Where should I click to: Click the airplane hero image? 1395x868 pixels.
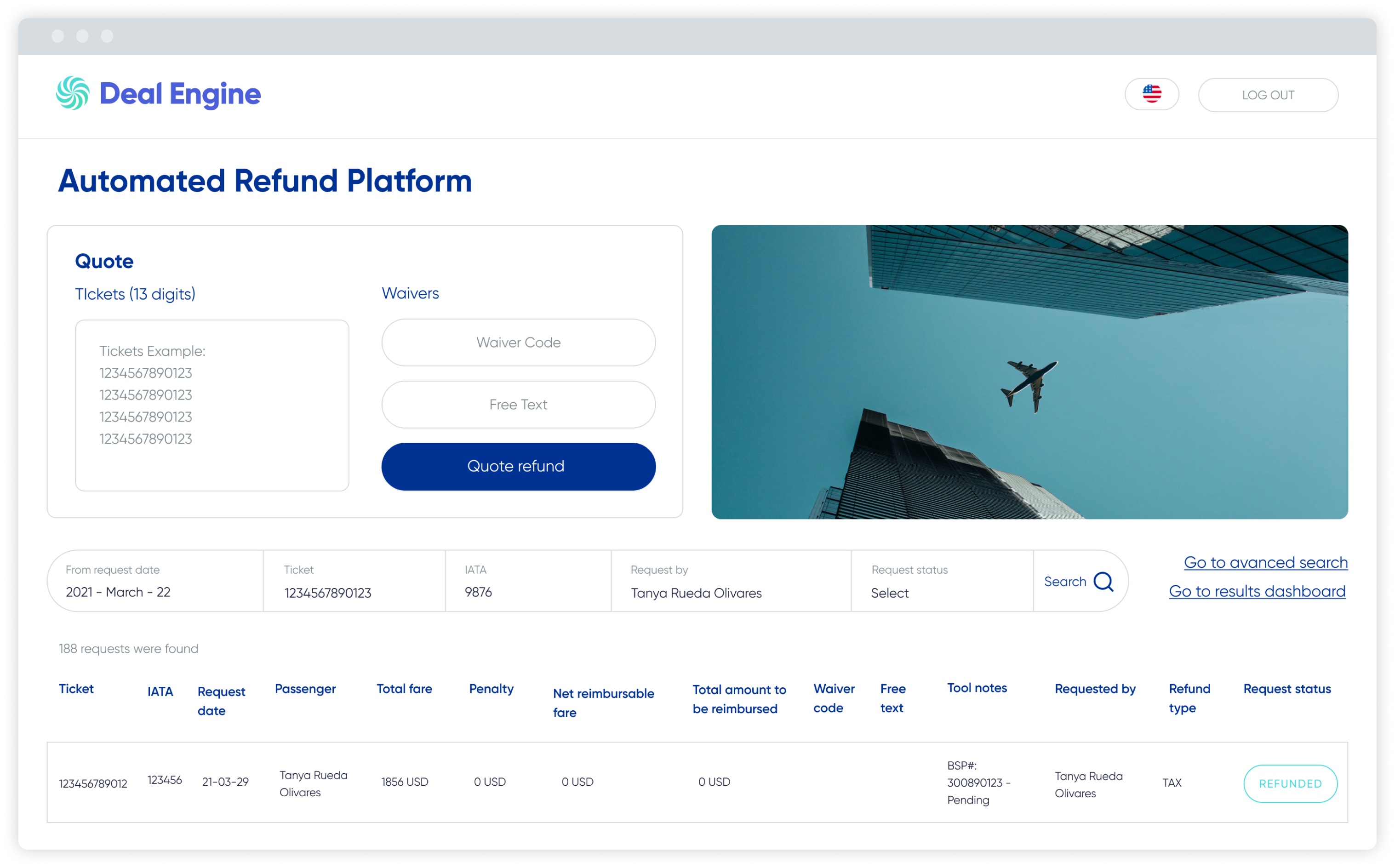(1029, 372)
